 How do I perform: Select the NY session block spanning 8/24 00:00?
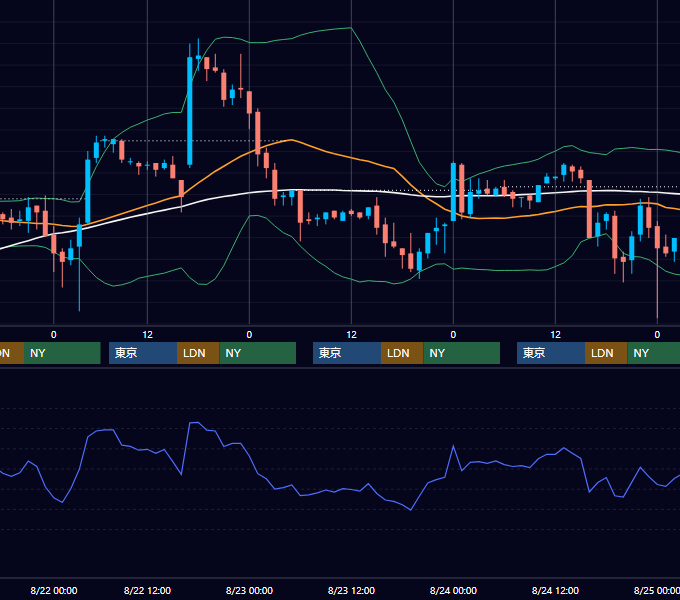click(x=461, y=353)
